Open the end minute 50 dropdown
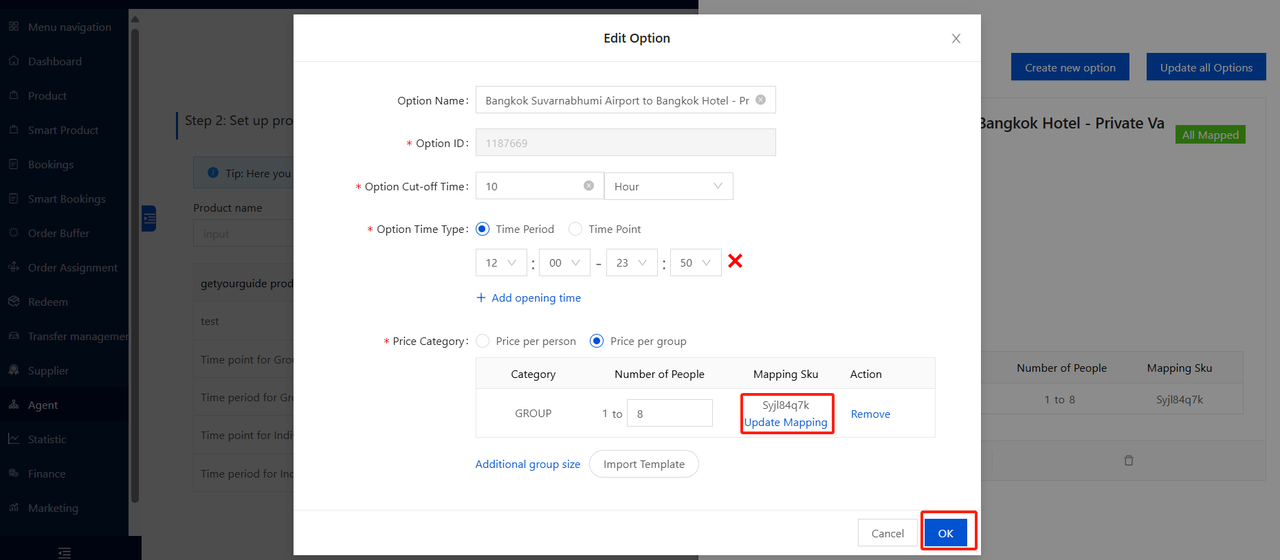 [695, 263]
